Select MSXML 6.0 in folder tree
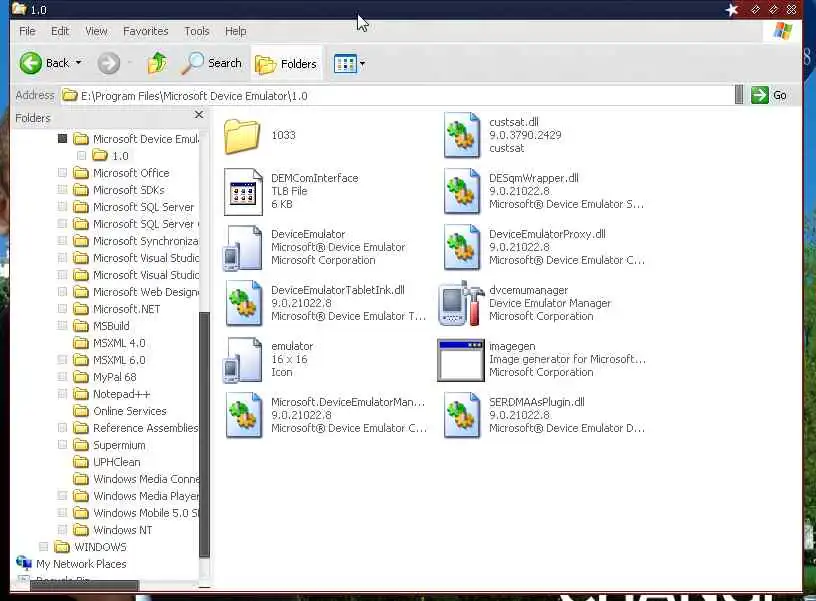This screenshot has height=601, width=816. tap(119, 360)
